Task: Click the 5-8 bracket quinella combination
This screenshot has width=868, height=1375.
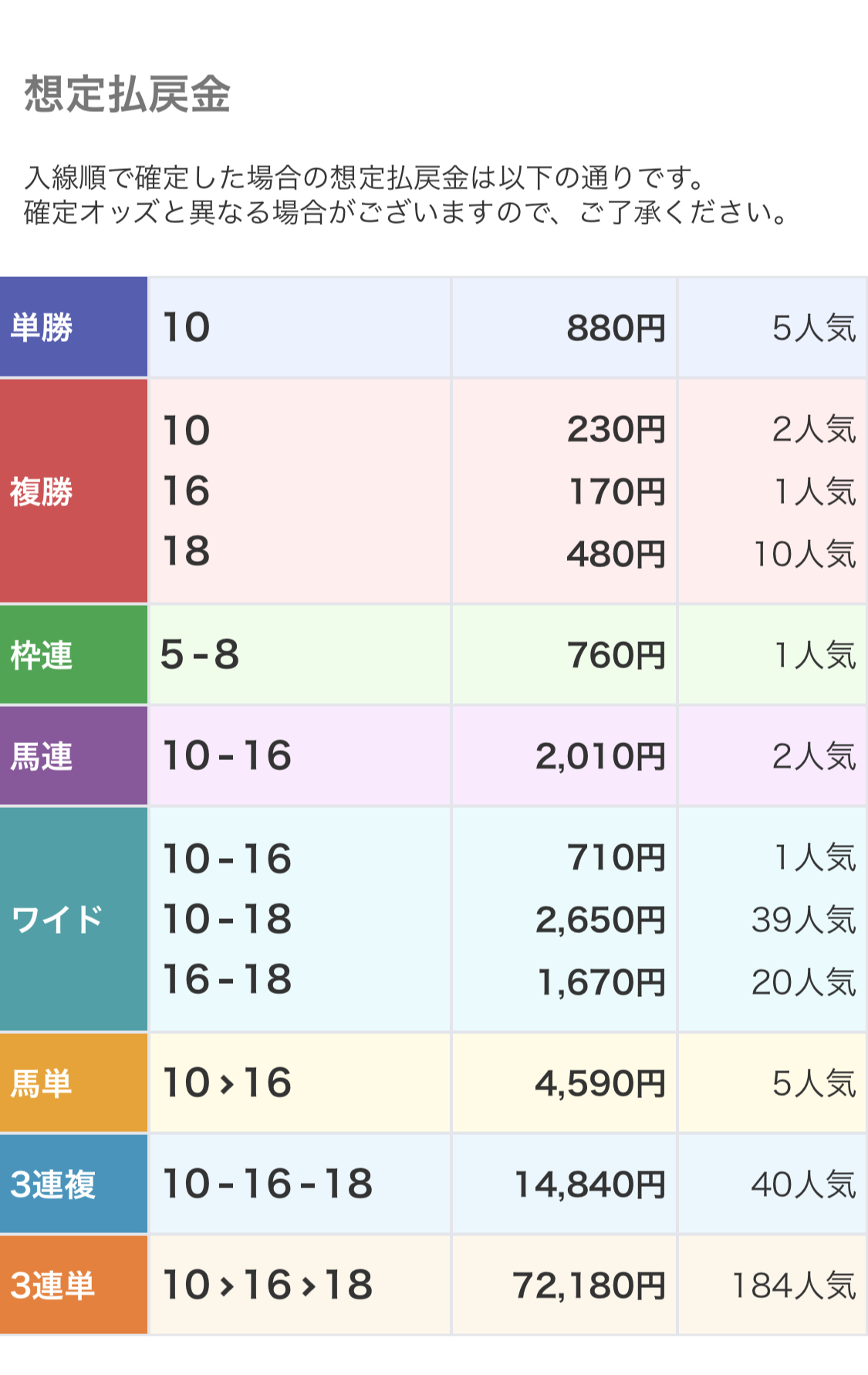Action: (x=200, y=655)
